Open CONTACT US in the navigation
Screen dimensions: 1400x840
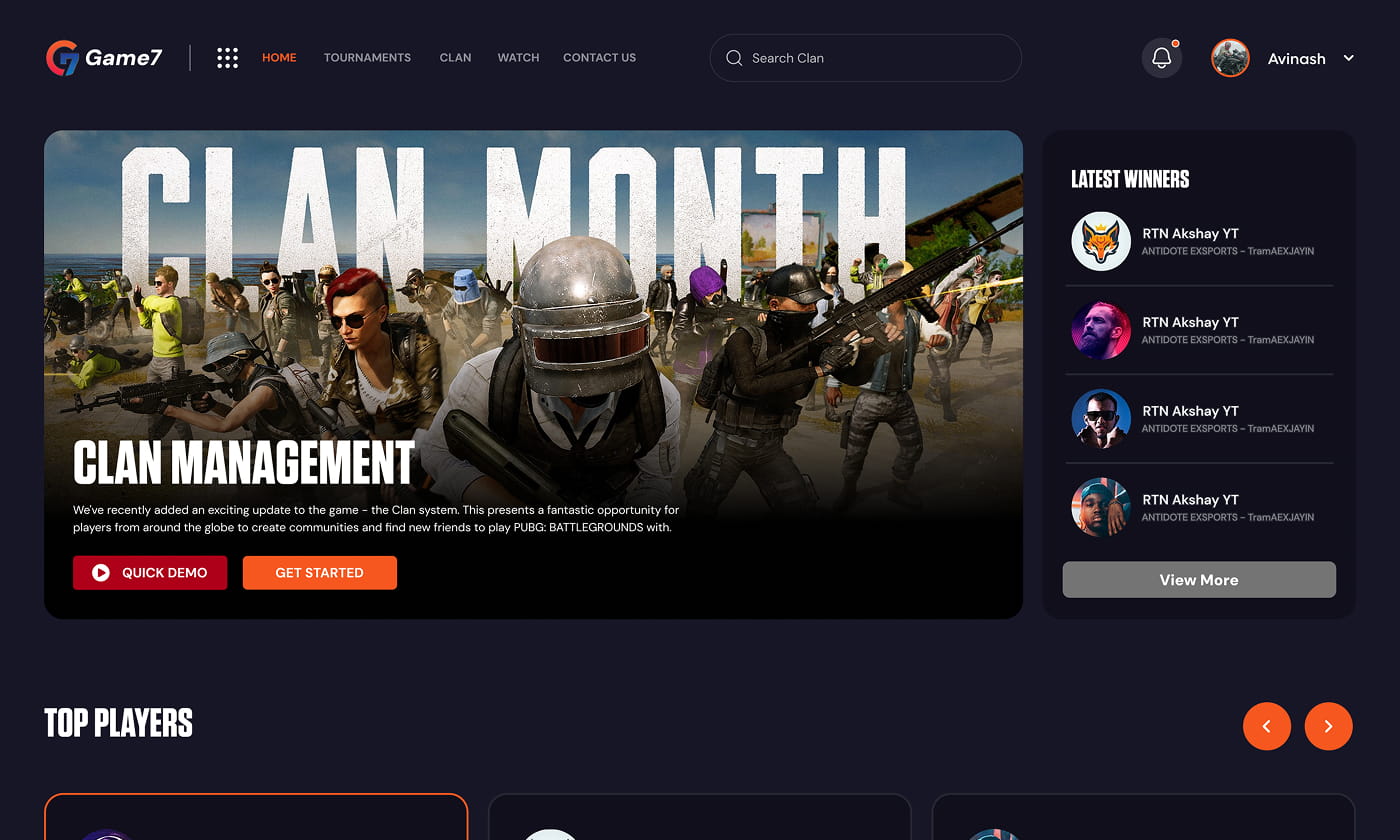(x=599, y=58)
